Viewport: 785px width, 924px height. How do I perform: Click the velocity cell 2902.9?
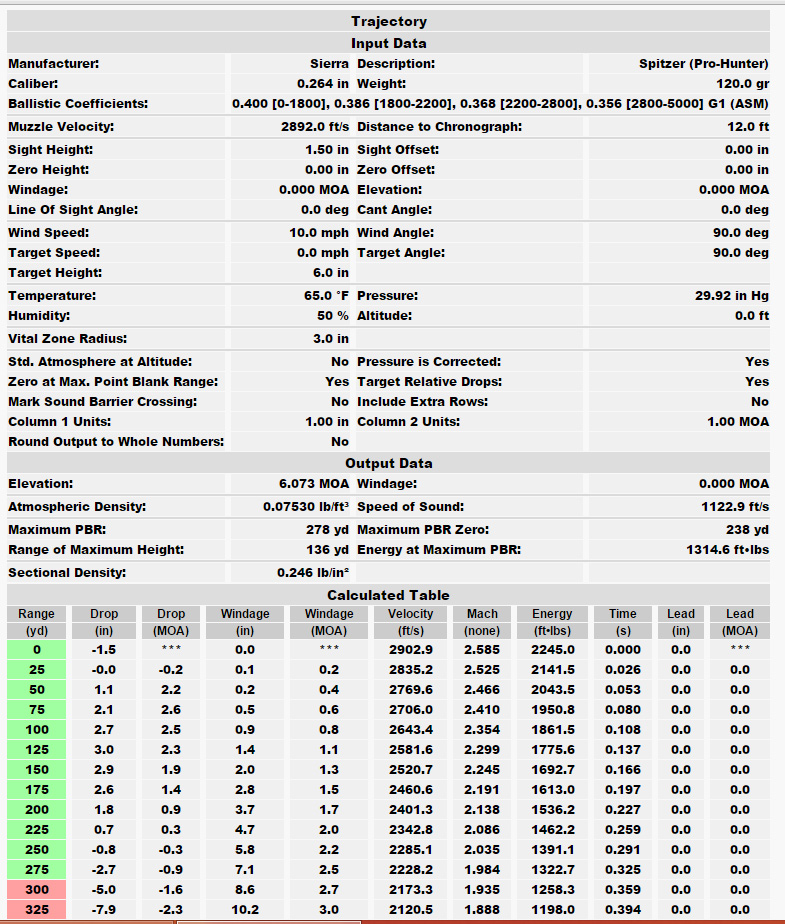pyautogui.click(x=411, y=650)
